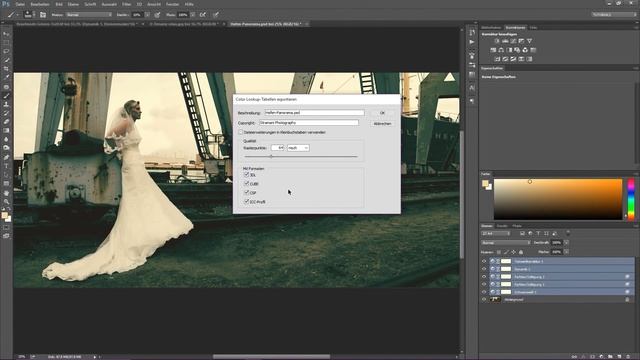Click the Invert adjustment icon
640x360 pixels.
(x=497, y=59)
